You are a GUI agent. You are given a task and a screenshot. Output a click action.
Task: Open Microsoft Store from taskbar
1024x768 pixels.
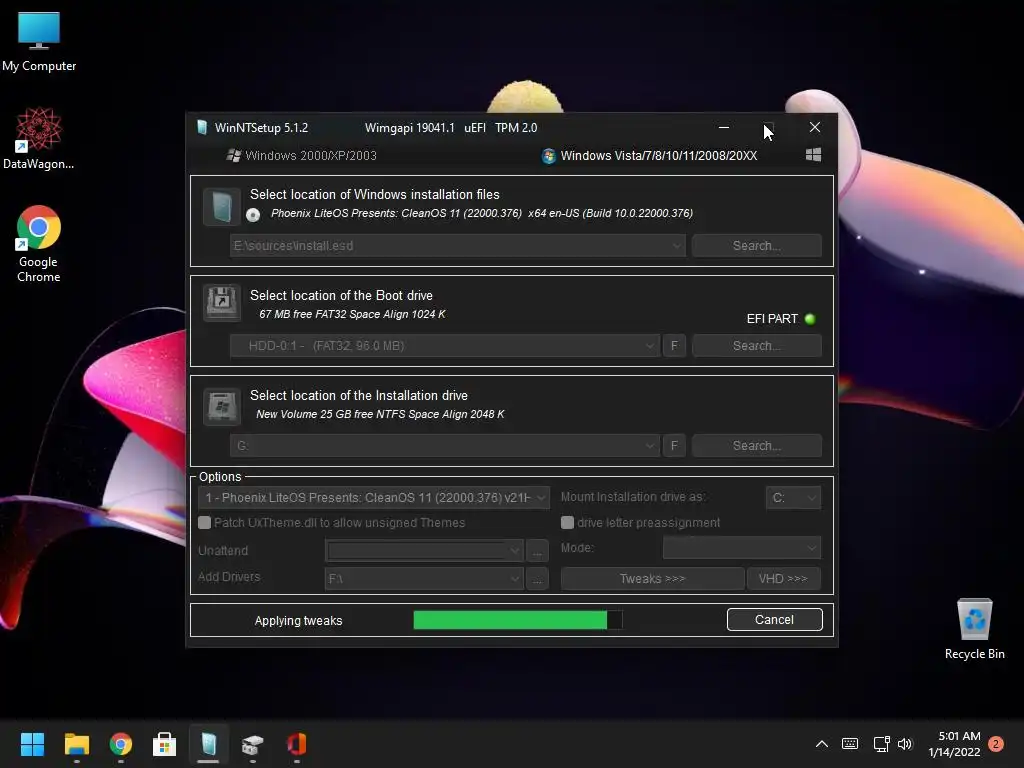coord(164,744)
